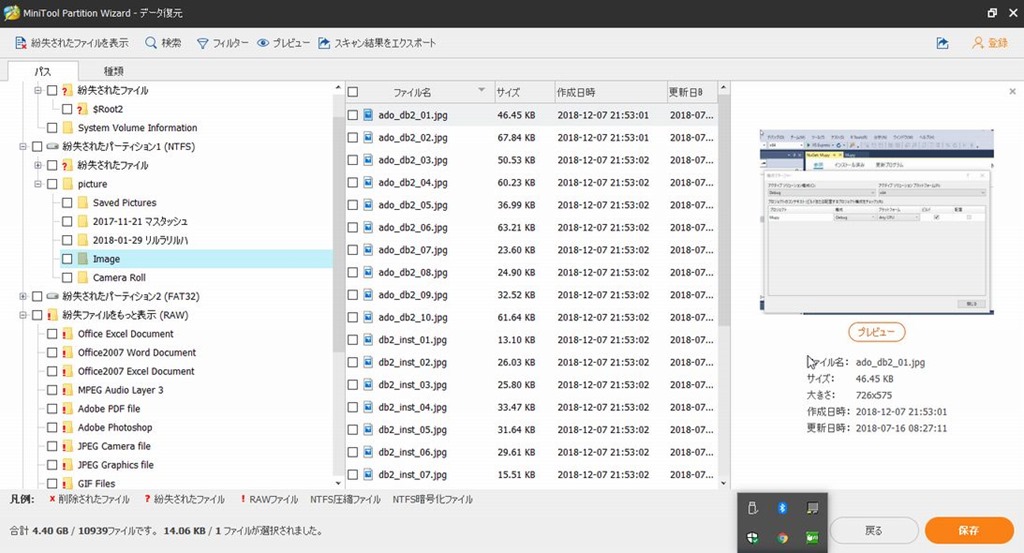The image size is (1024, 553).
Task: Expand the lost partition 2 (FAT32) node
Action: [x=22, y=296]
